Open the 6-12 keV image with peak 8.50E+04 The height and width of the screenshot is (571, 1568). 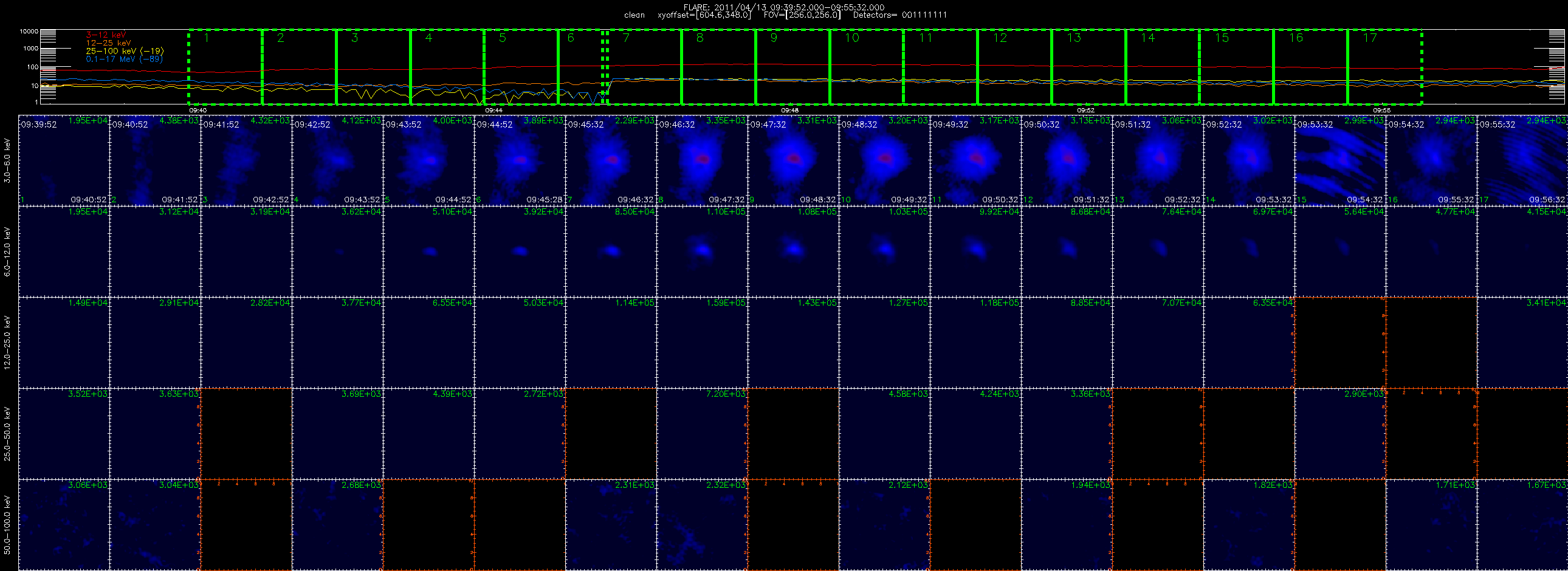pyautogui.click(x=611, y=251)
